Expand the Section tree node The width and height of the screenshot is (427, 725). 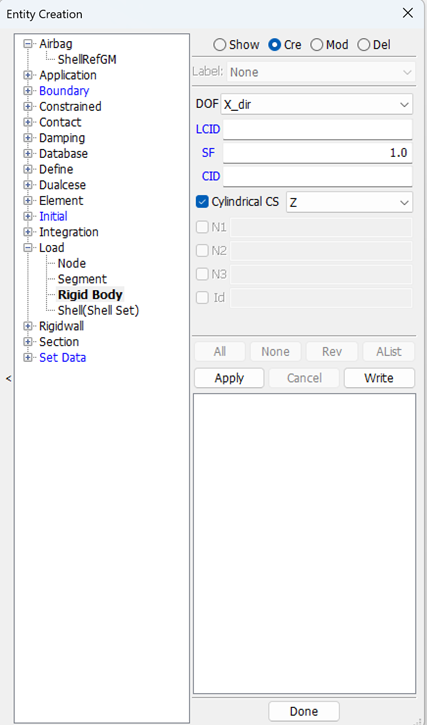tap(28, 342)
